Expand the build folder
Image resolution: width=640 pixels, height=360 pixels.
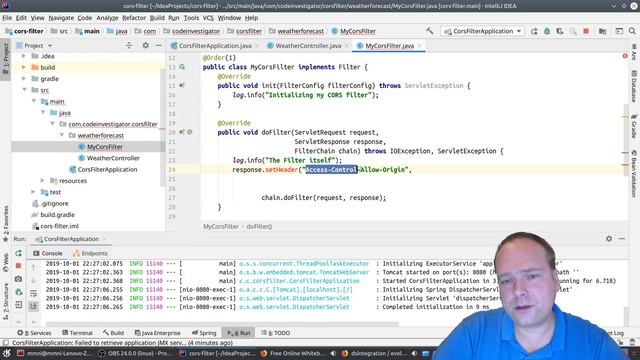[24, 67]
